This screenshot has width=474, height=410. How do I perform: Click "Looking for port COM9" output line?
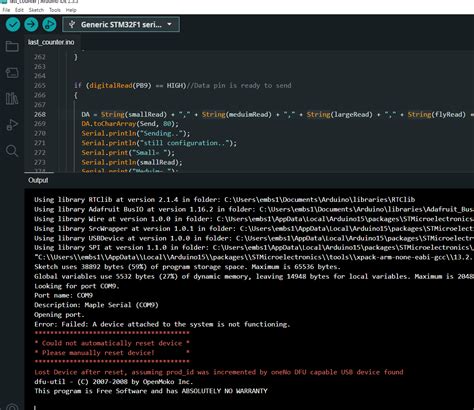pyautogui.click(x=77, y=286)
